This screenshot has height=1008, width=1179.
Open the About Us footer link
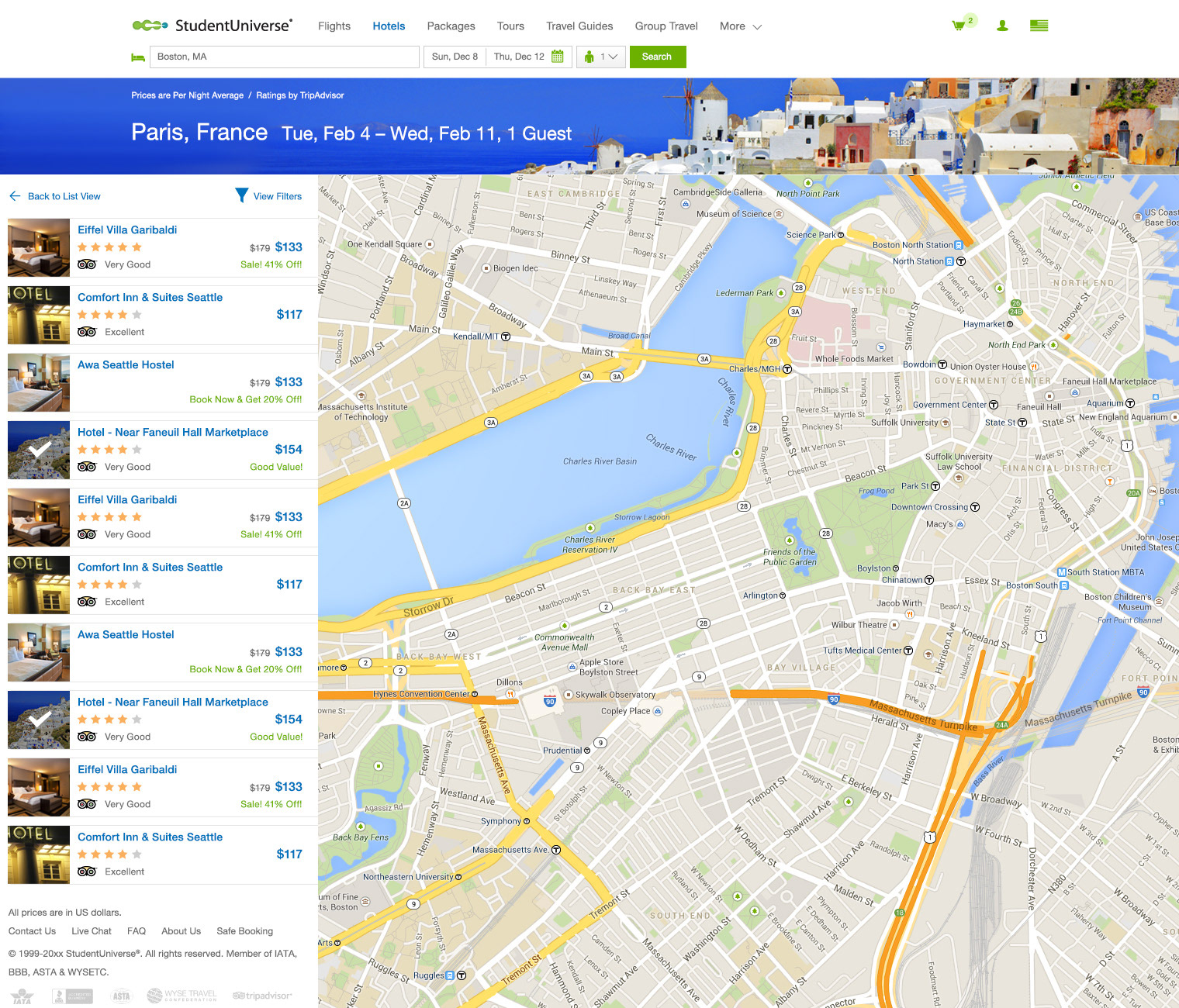(181, 931)
